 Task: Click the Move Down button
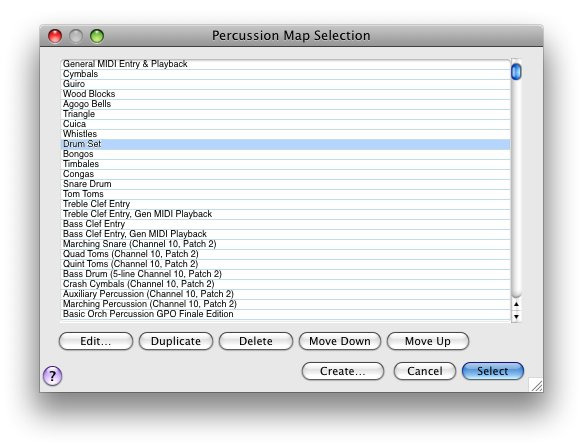click(340, 341)
